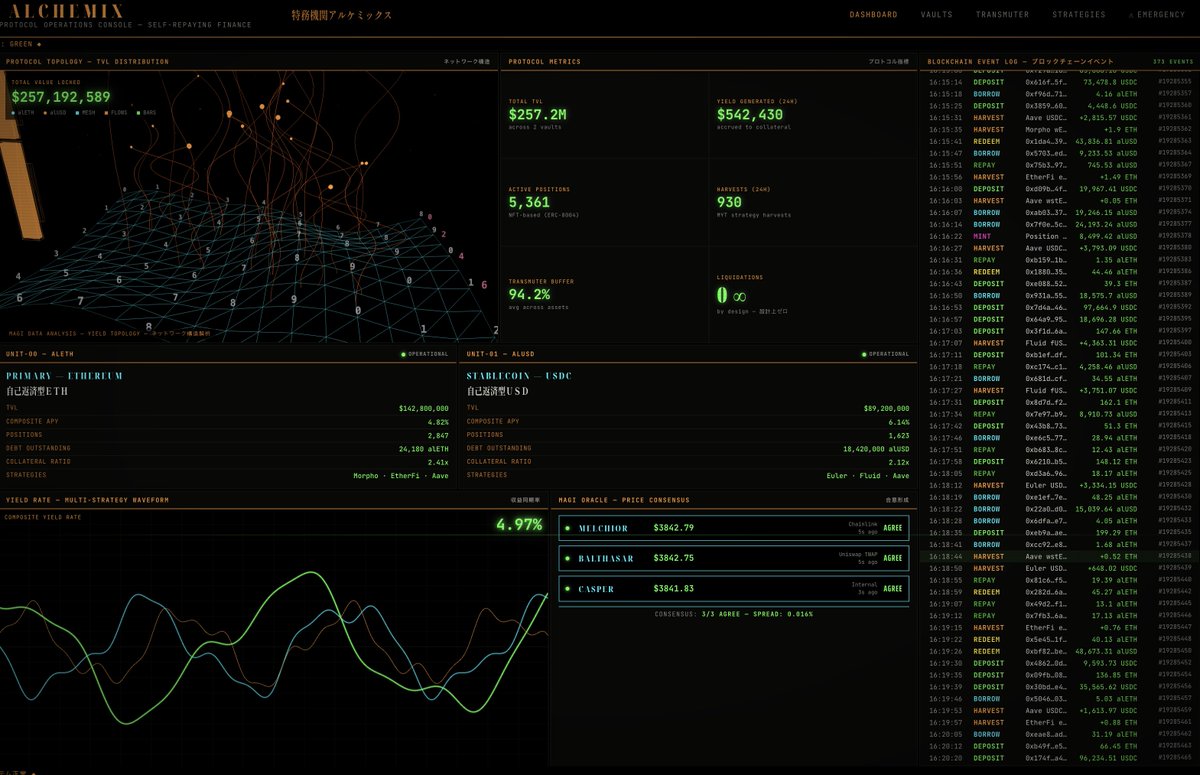Screen dimensions: 1200x775
Task: Open the Dashboard tab
Action: [873, 15]
